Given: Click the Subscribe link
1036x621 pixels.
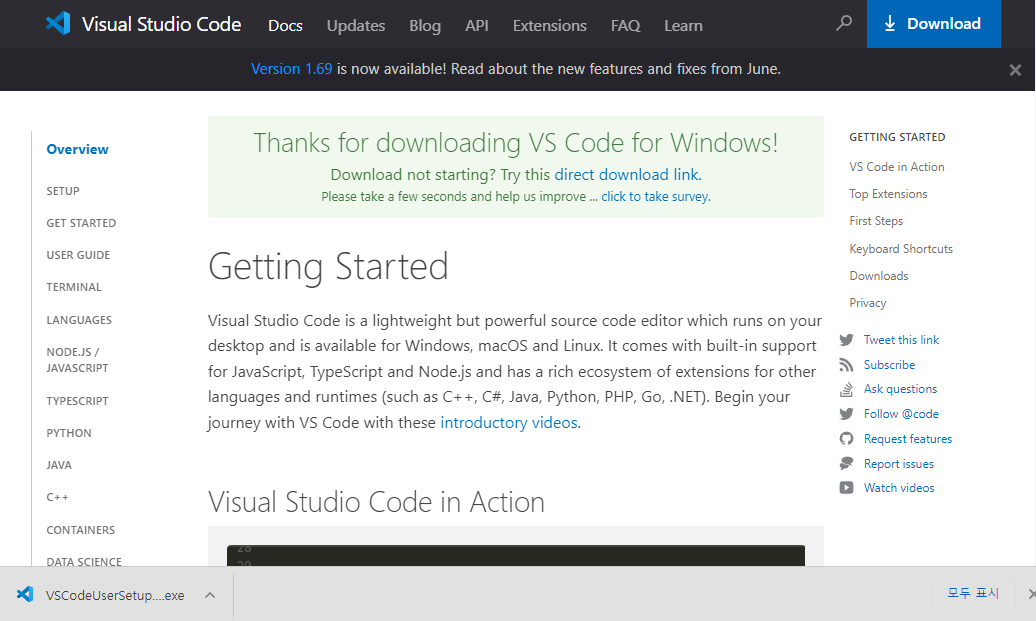Looking at the screenshot, I should 889,365.
